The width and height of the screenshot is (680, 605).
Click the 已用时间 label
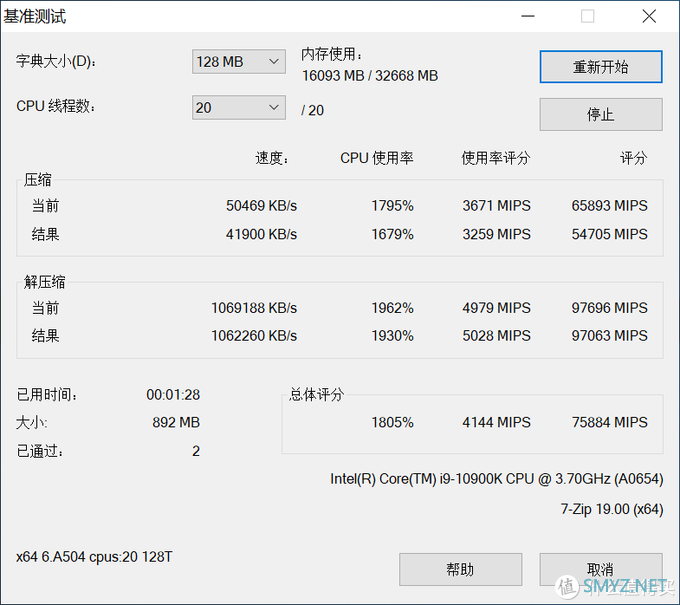47,395
